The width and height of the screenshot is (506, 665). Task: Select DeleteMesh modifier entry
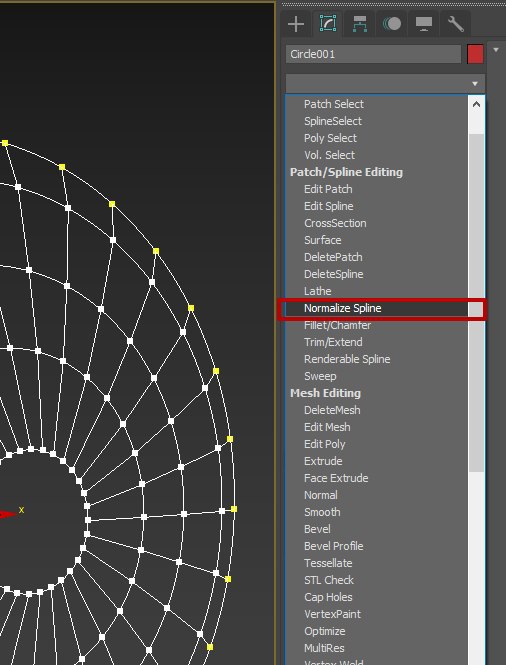[x=332, y=410]
